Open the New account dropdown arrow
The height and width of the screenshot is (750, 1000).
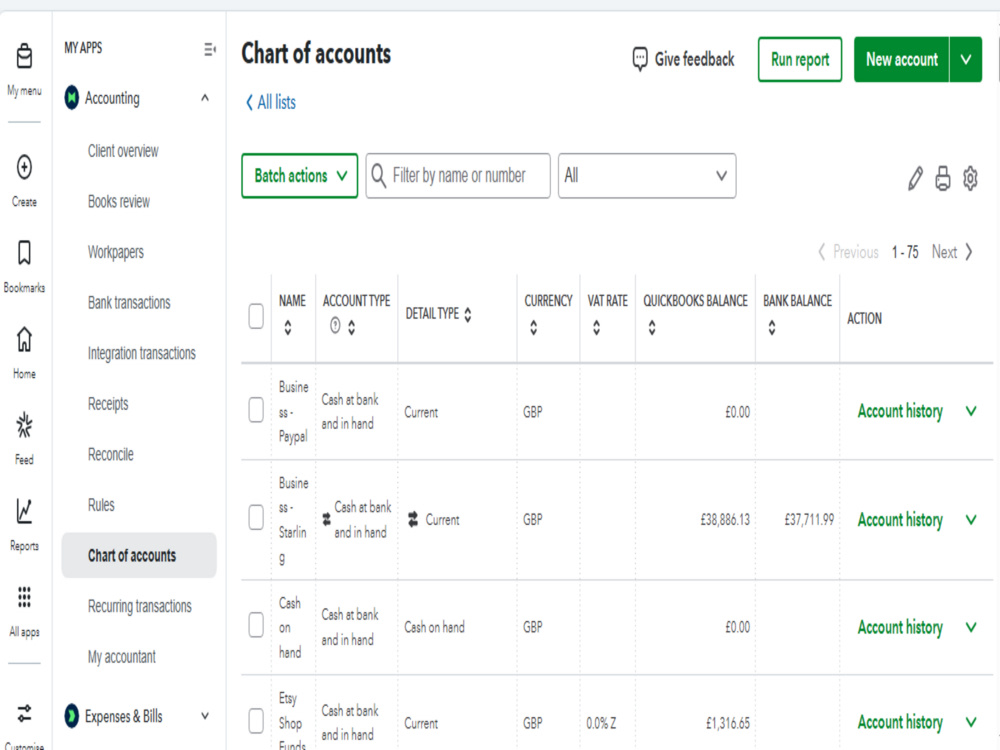point(966,59)
